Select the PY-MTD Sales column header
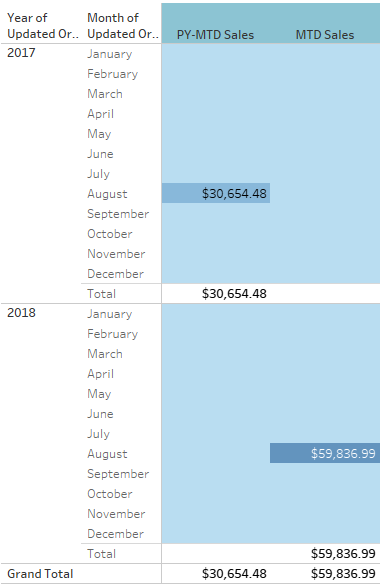Screen dimensions: 380x588 [215, 35]
